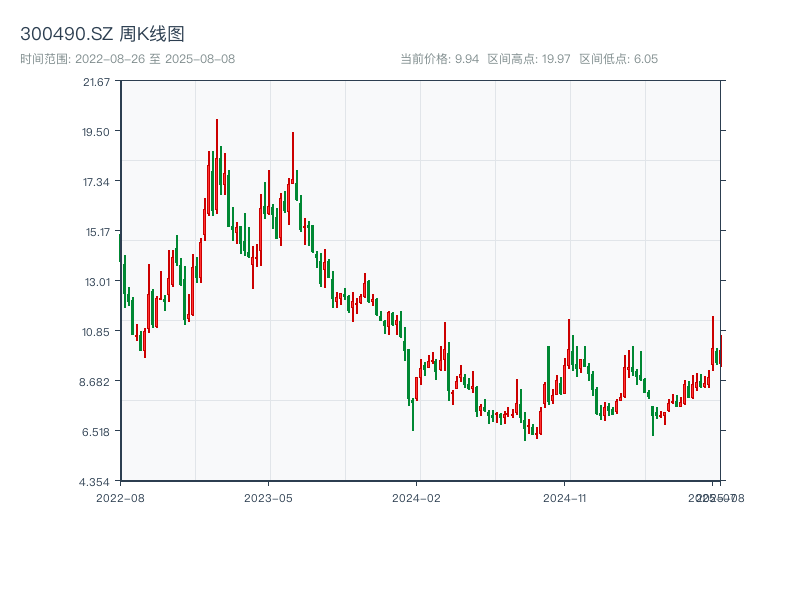Image resolution: width=800 pixels, height=600 pixels.
Task: Click the lowest green candle wick of early 2024
Action: pyautogui.click(x=413, y=414)
